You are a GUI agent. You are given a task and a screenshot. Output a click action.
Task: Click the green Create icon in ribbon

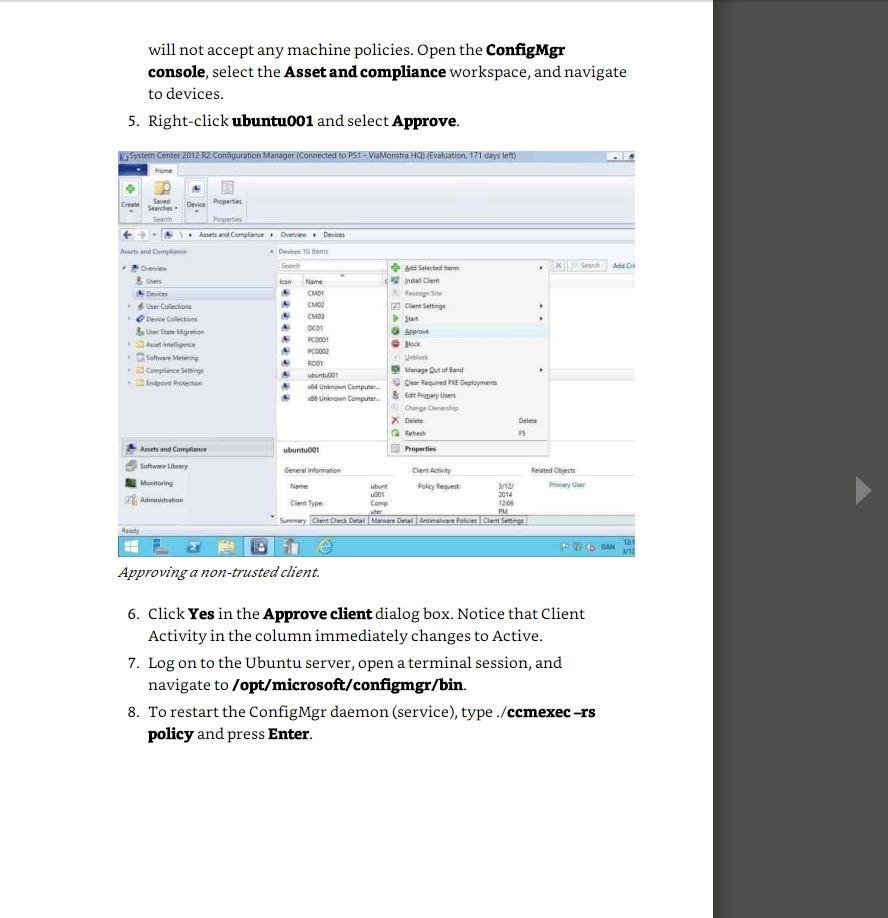130,189
